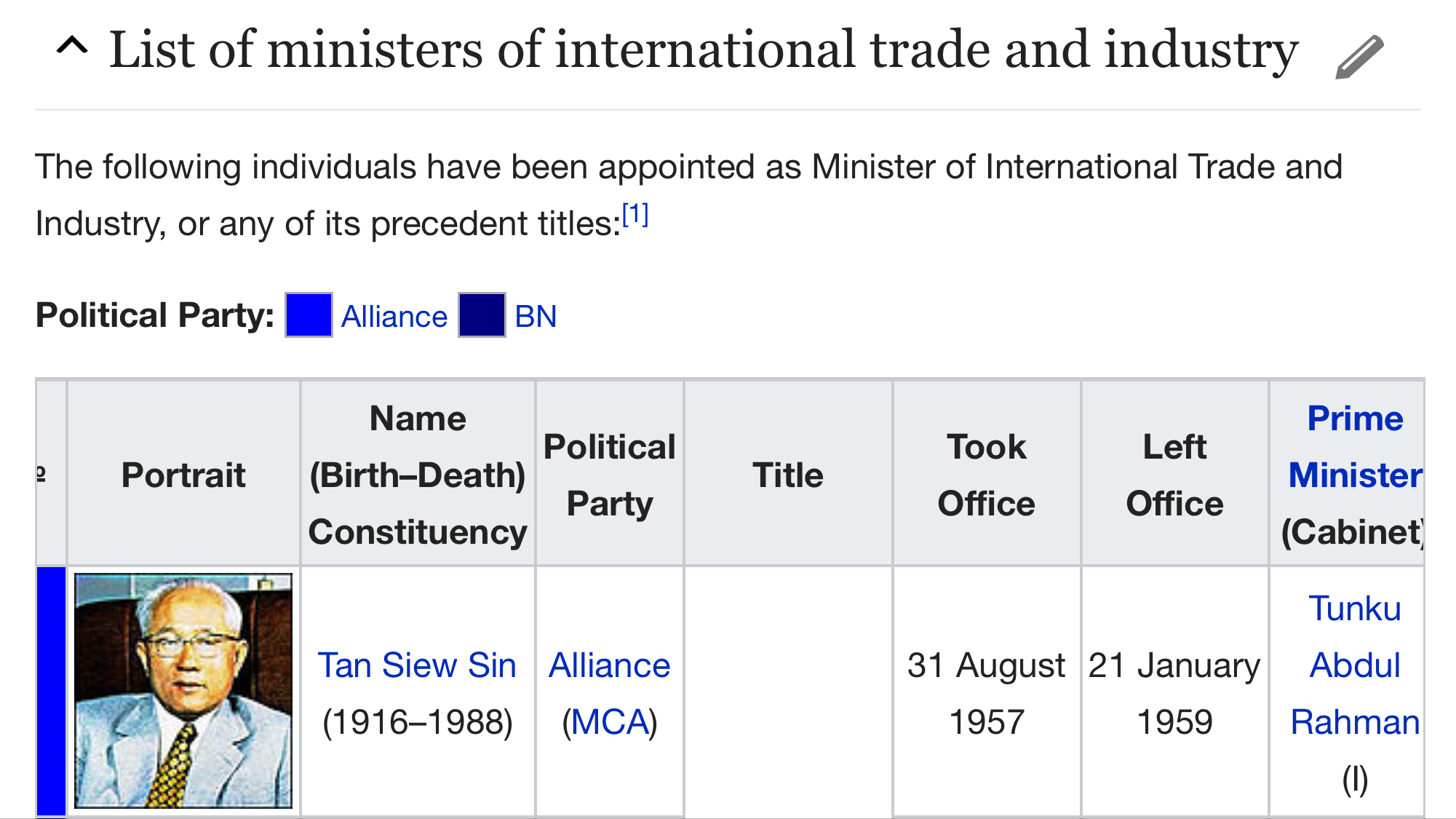Open citation reference [1]

634,215
